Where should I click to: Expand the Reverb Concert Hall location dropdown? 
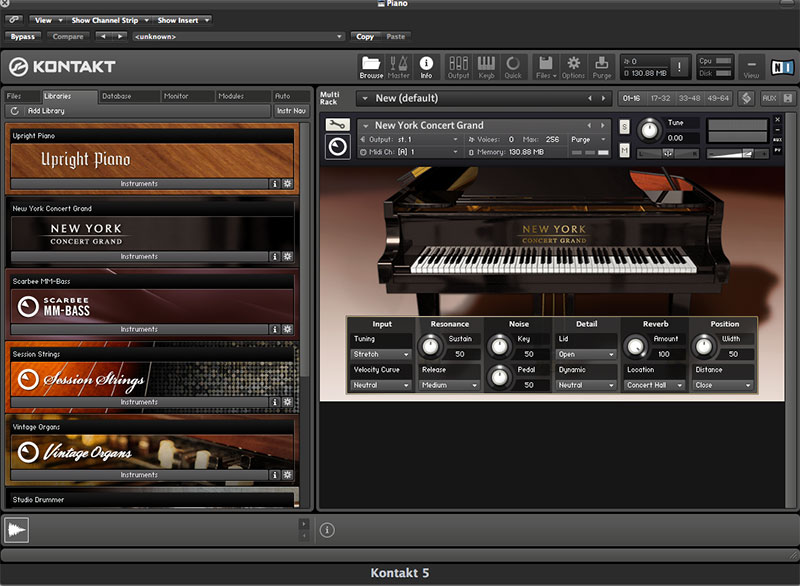pyautogui.click(x=655, y=385)
